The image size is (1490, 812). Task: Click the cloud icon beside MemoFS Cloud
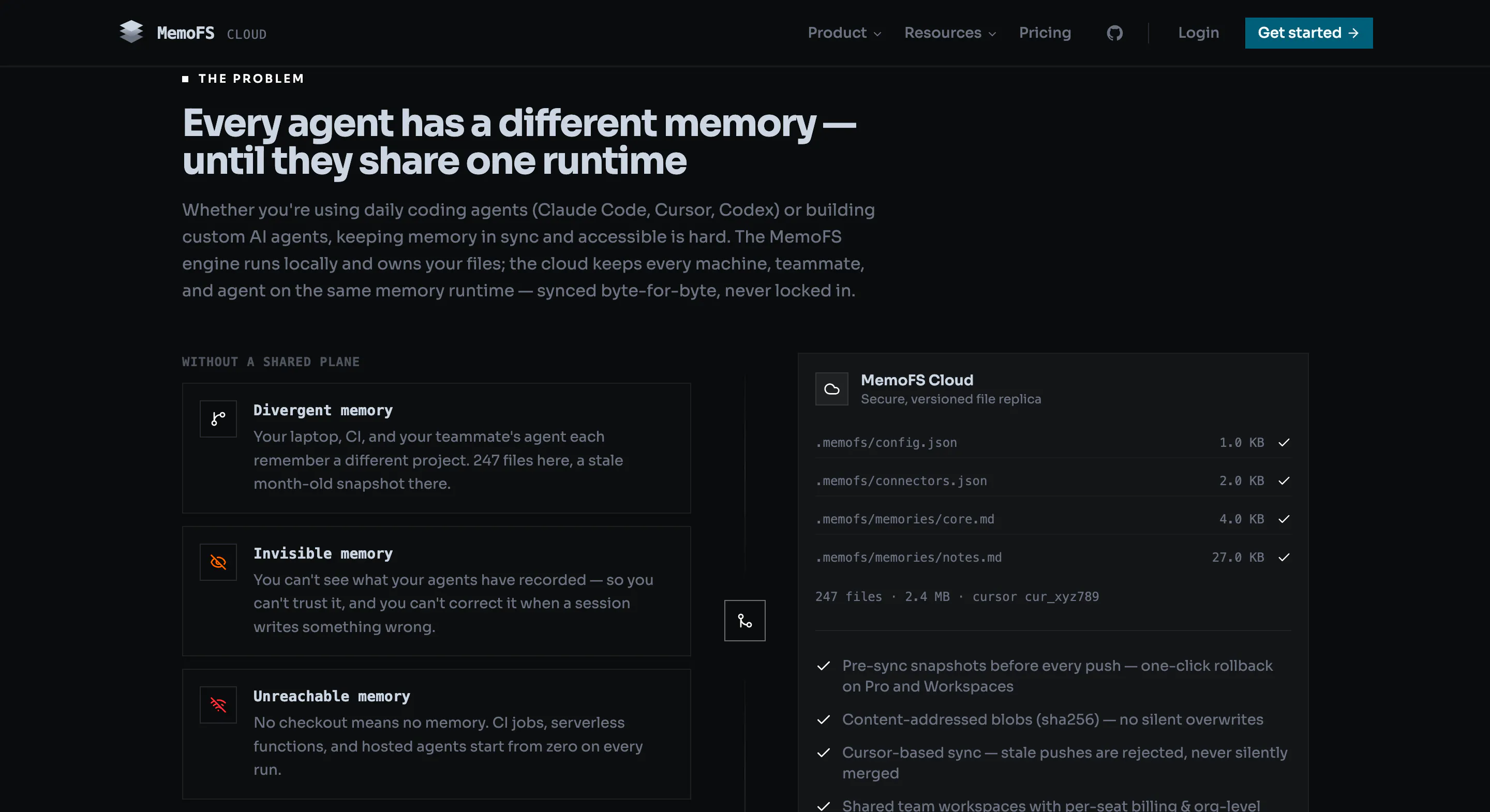pyautogui.click(x=832, y=389)
